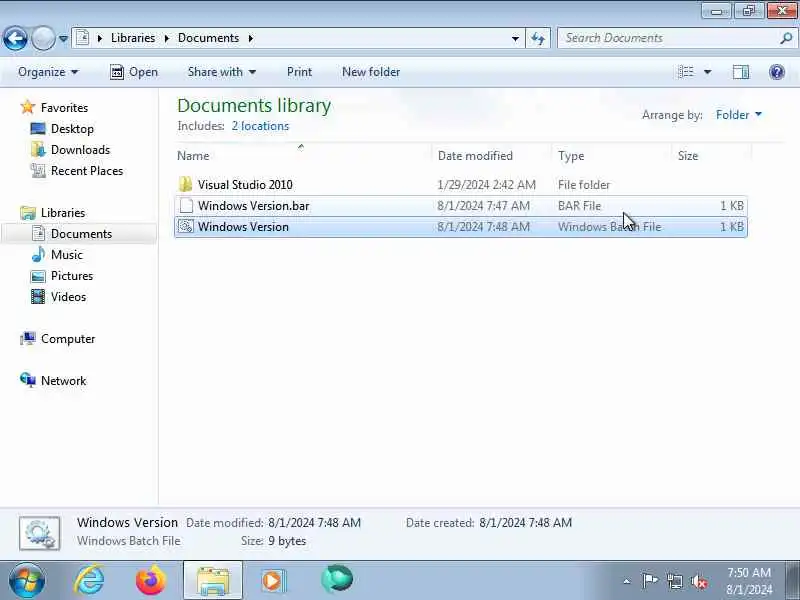Click the Windows Start button
This screenshot has height=600, width=800.
coord(27,580)
